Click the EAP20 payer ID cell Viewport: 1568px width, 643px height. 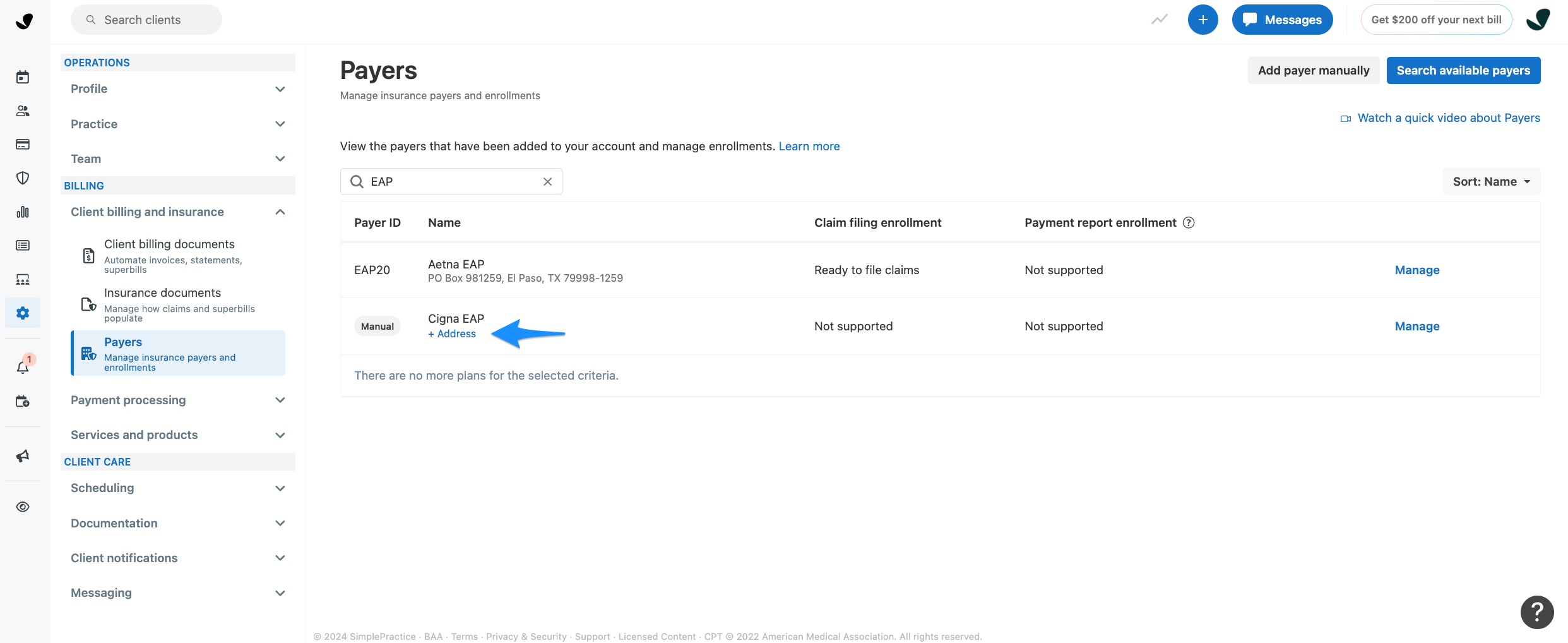click(x=372, y=270)
